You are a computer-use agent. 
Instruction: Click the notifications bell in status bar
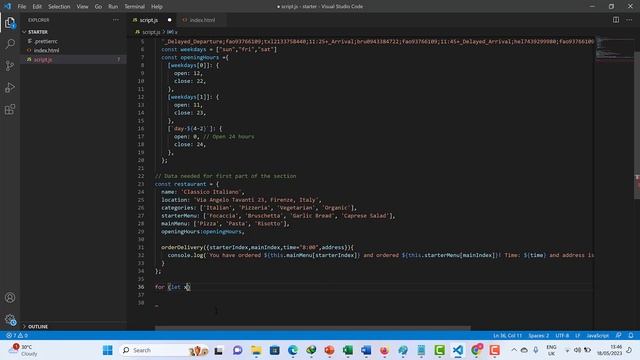tap(631, 335)
